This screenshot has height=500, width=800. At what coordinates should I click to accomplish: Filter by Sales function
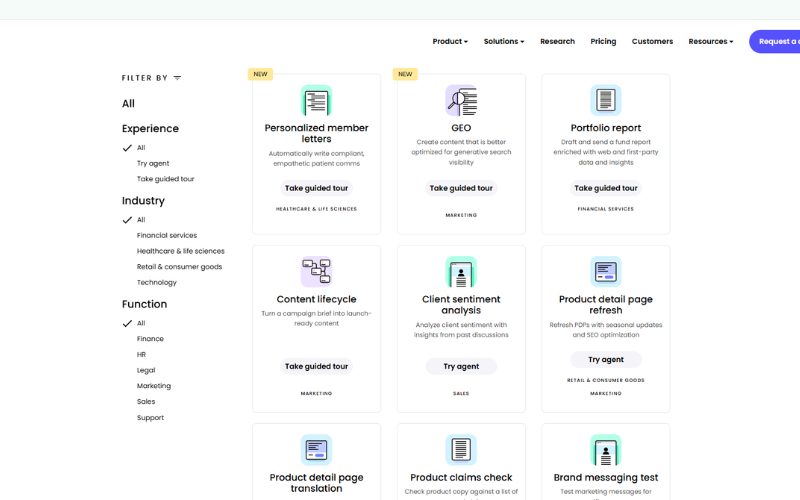pyautogui.click(x=146, y=402)
